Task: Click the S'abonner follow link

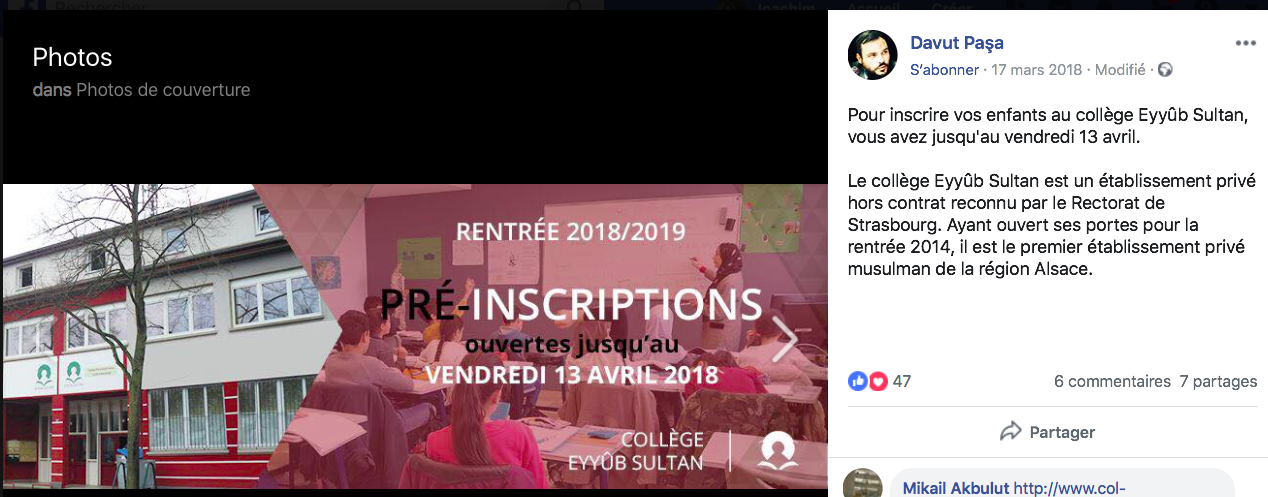Action: (x=946, y=70)
